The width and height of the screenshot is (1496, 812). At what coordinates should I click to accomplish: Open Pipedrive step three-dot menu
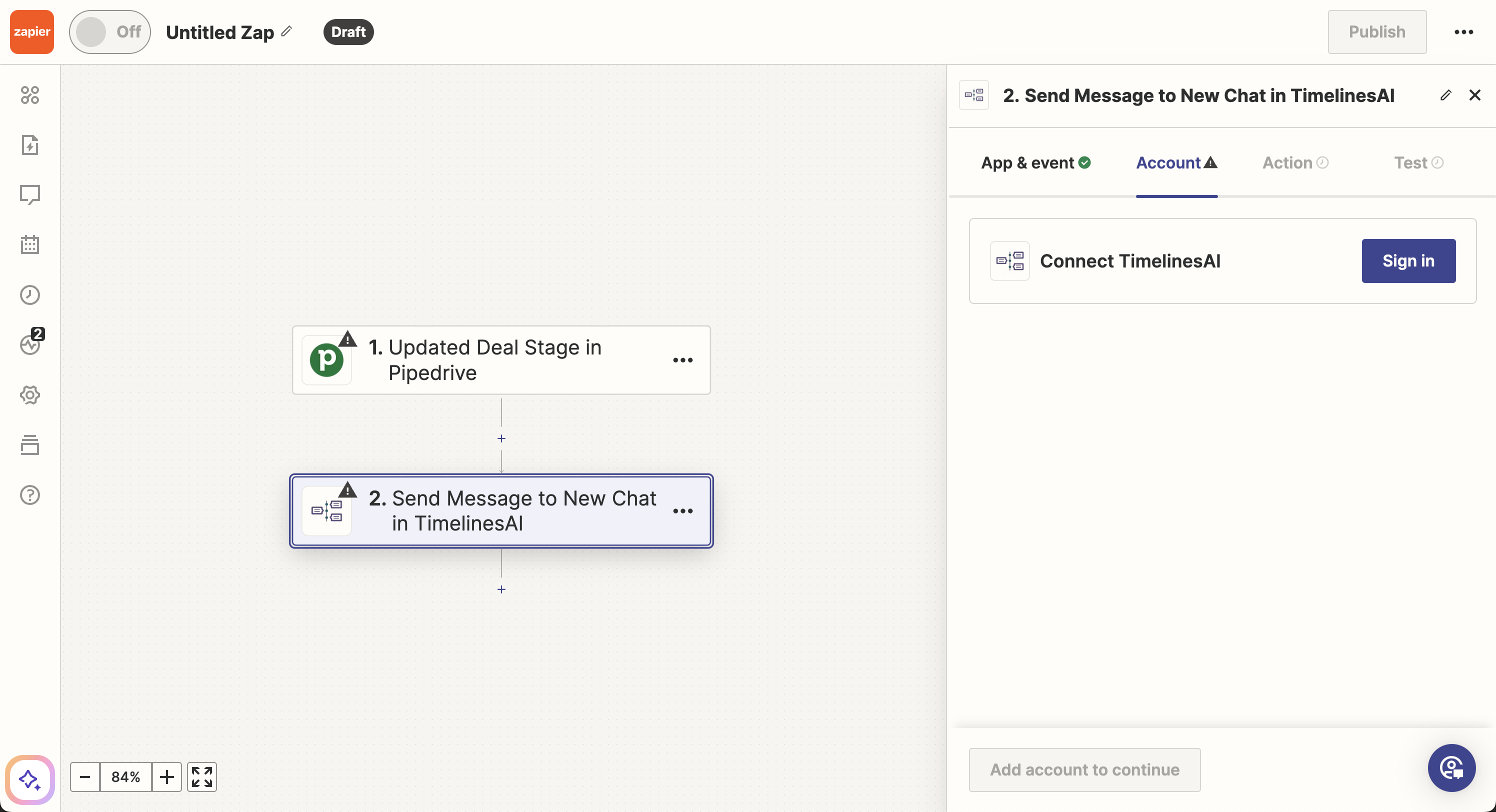coord(682,360)
